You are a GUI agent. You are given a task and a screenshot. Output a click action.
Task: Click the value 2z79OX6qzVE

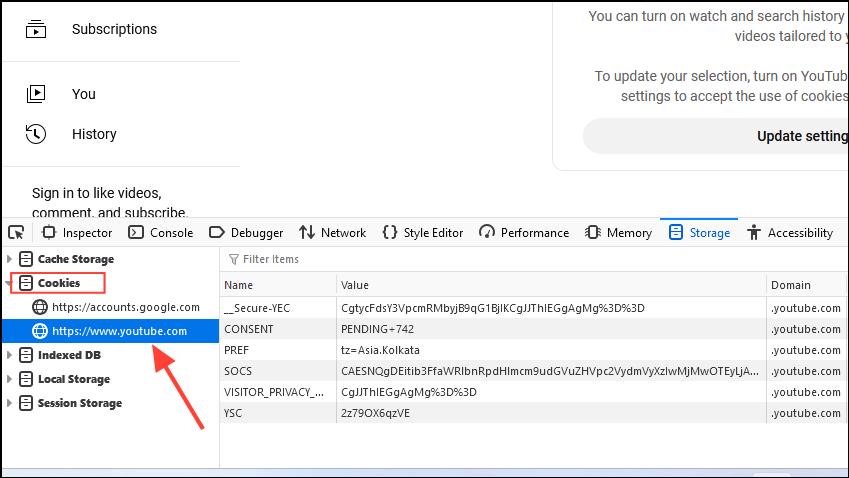coord(375,414)
